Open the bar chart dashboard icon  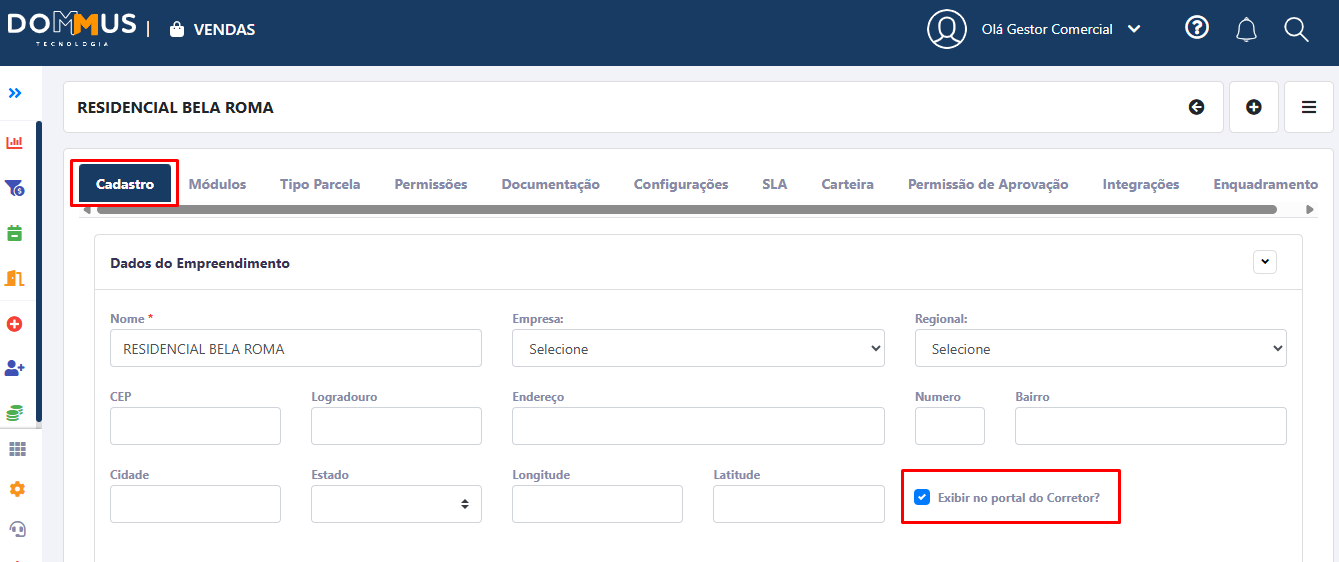(x=15, y=142)
